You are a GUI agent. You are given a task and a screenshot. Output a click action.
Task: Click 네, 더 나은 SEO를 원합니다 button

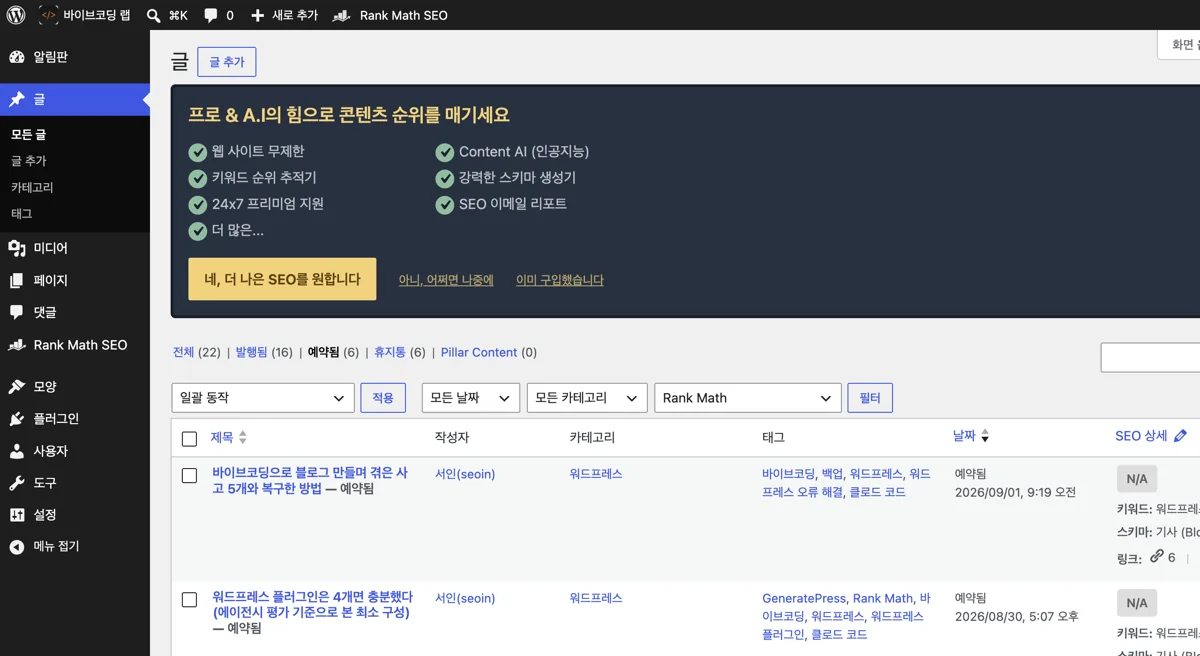coord(282,279)
